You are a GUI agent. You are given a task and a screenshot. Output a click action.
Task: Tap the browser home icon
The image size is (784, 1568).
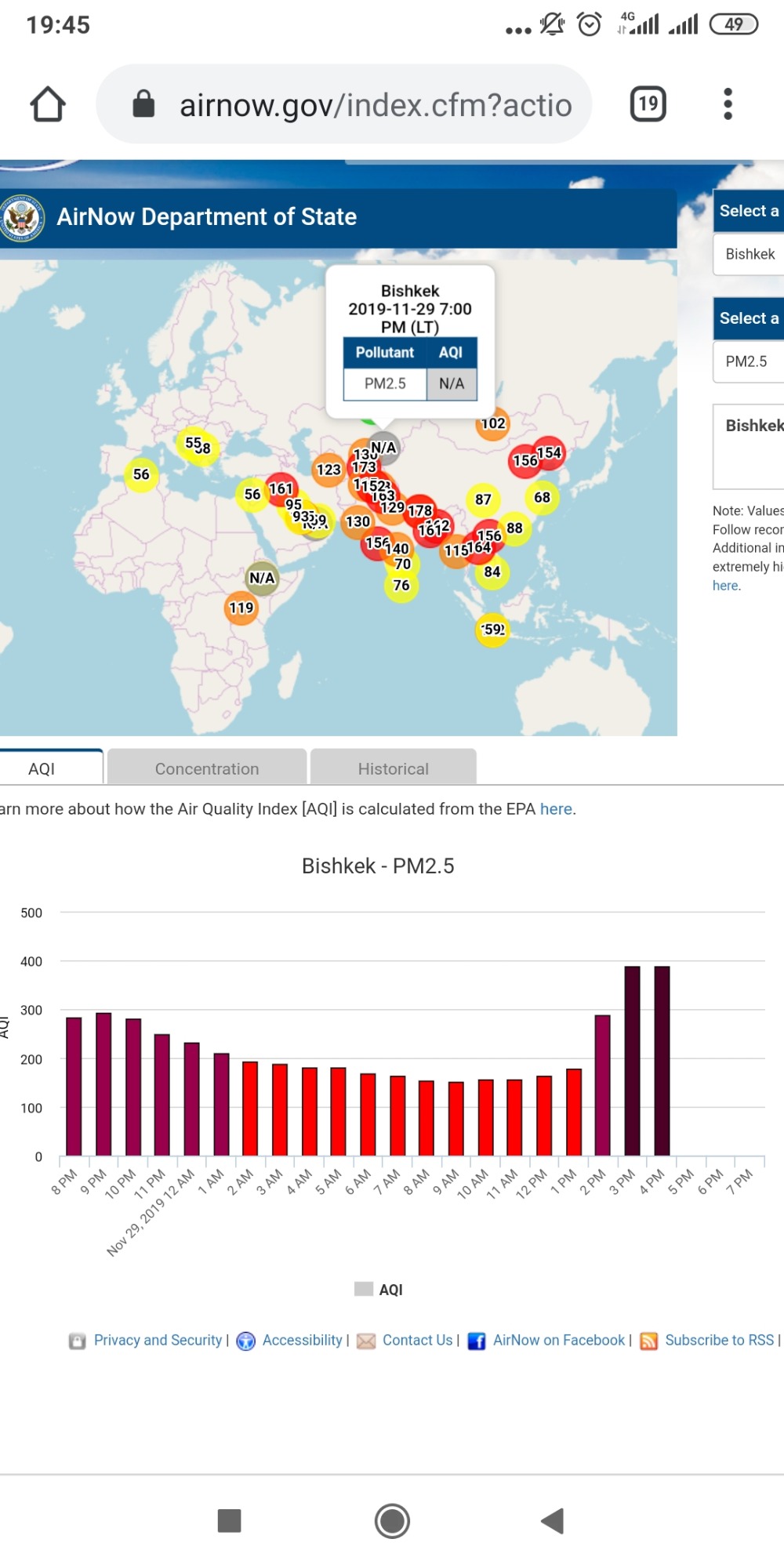tap(48, 104)
